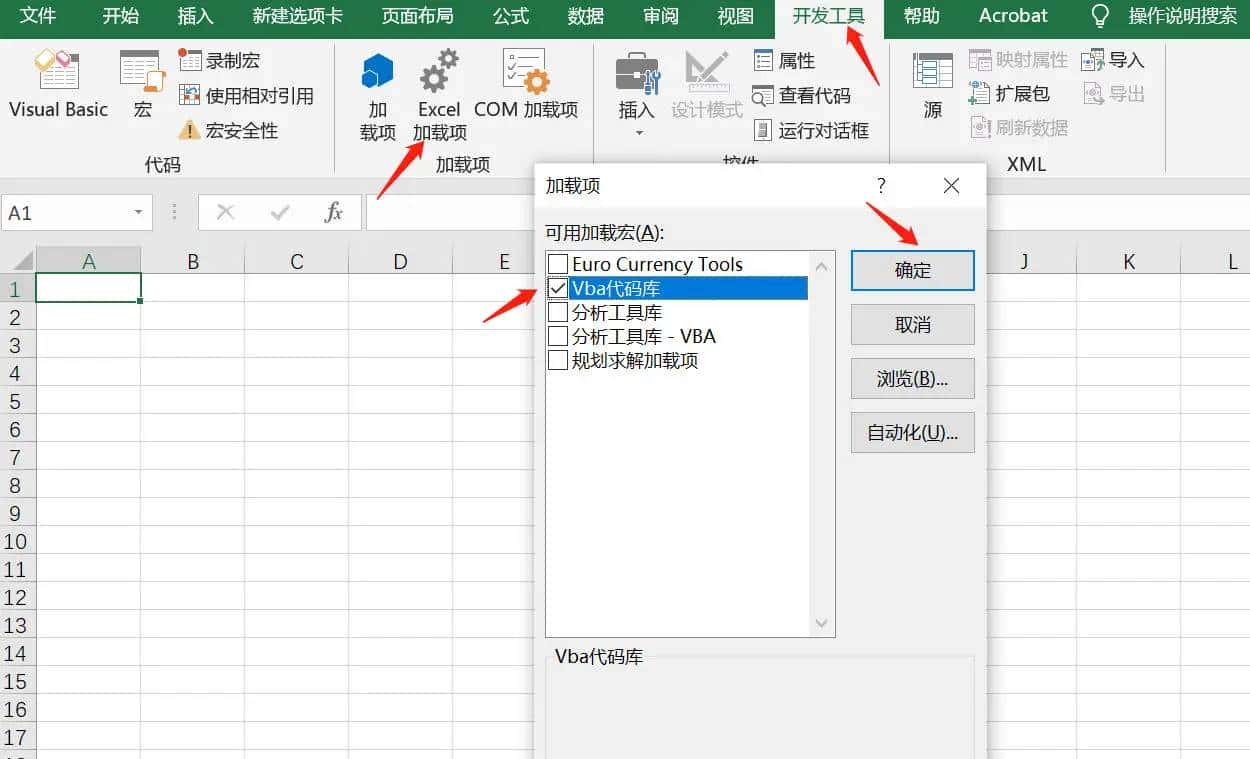The image size is (1250, 759).
Task: Uncheck the Vba代码库 add-in
Action: click(558, 288)
